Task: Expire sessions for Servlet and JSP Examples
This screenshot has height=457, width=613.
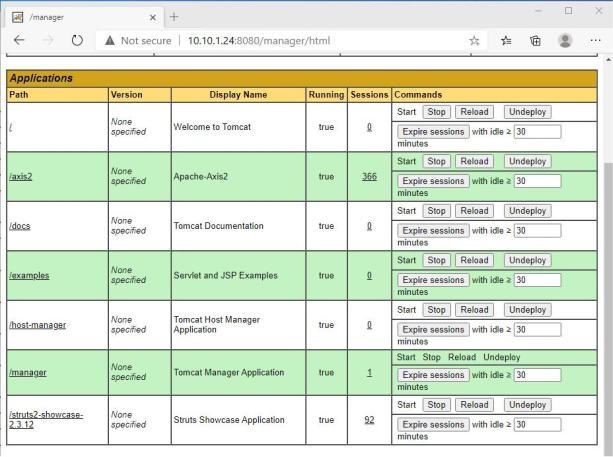Action: (433, 280)
